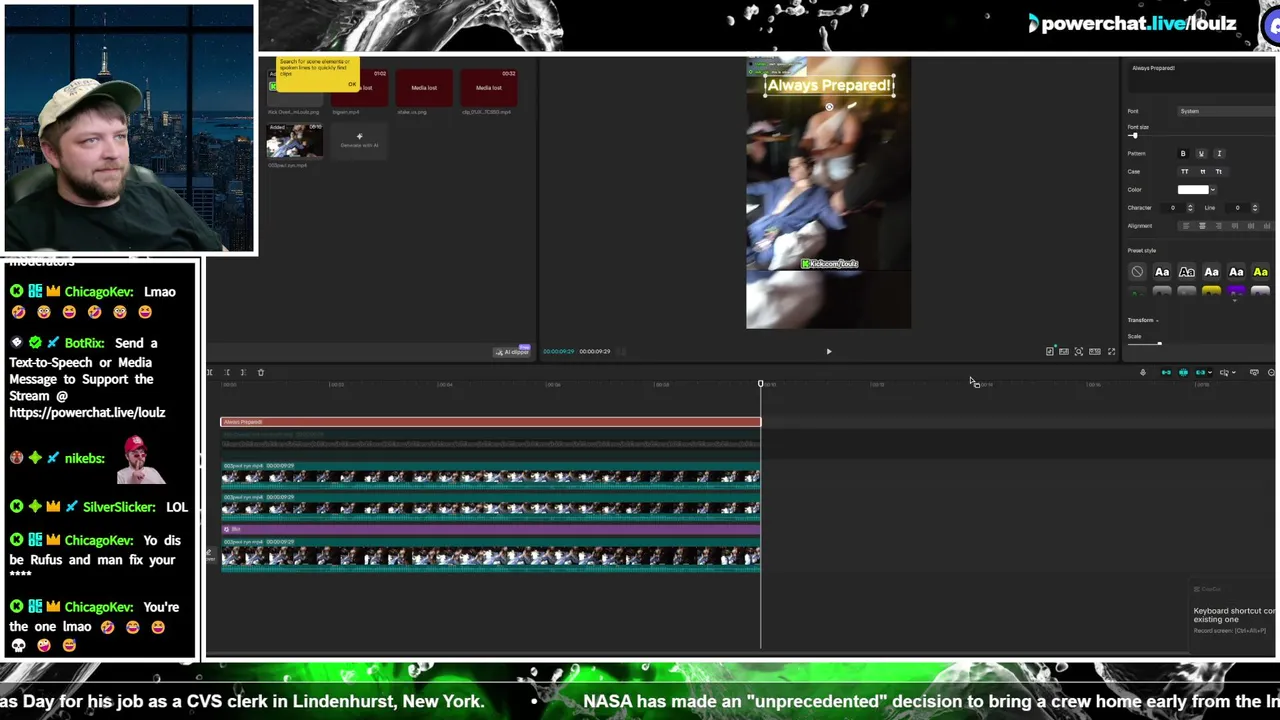
Task: Set case to uppercase TT
Action: (1185, 172)
